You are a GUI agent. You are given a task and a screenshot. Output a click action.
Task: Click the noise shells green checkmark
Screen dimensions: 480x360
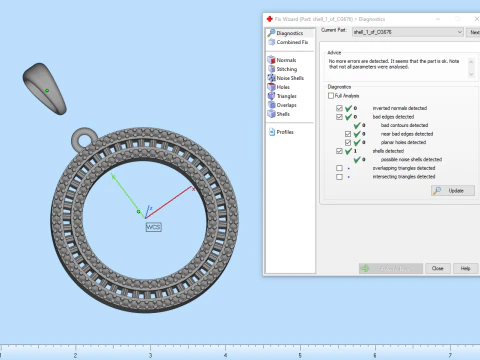pyautogui.click(x=357, y=160)
